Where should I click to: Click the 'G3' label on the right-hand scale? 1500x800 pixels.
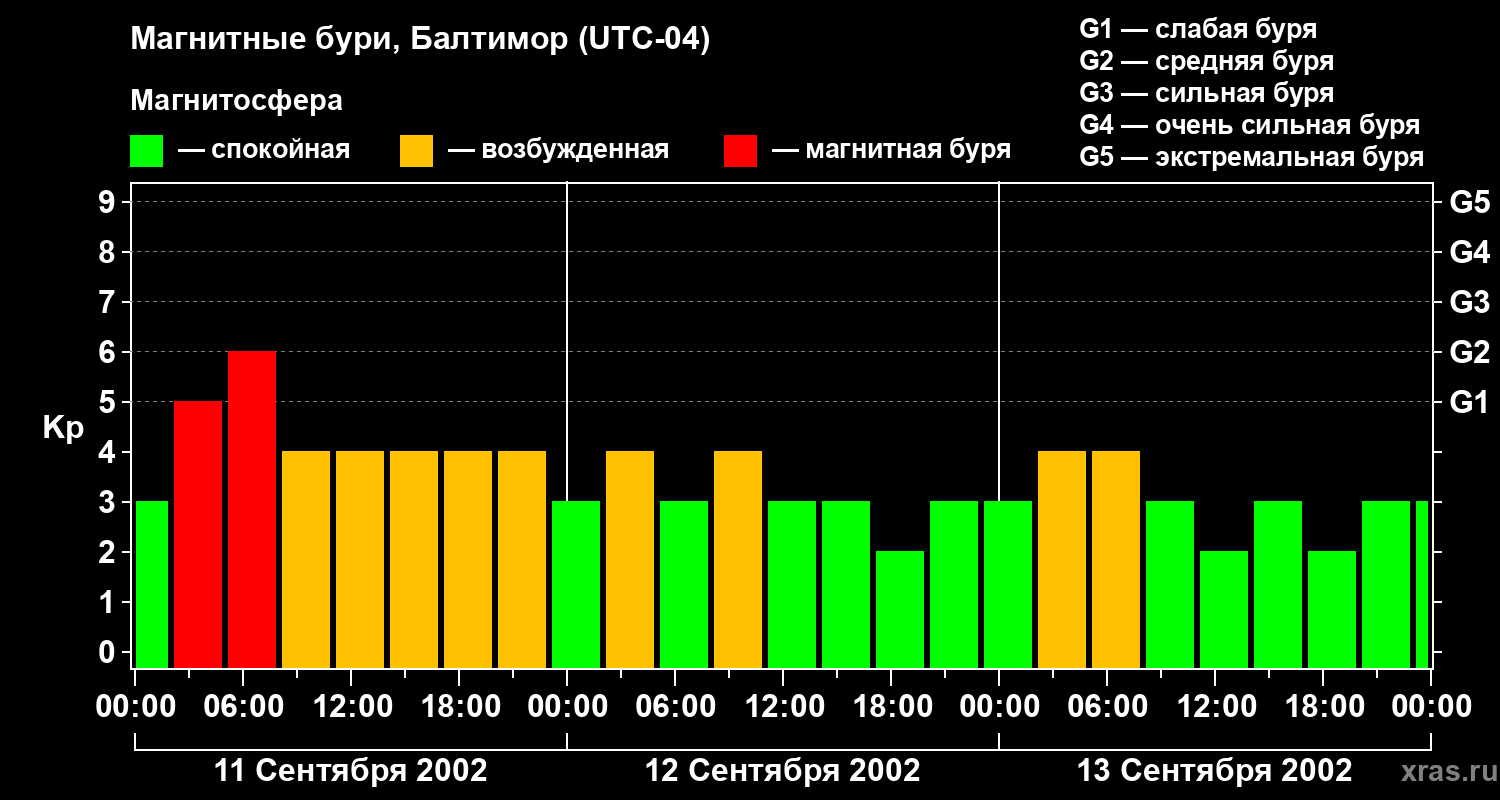click(1469, 302)
